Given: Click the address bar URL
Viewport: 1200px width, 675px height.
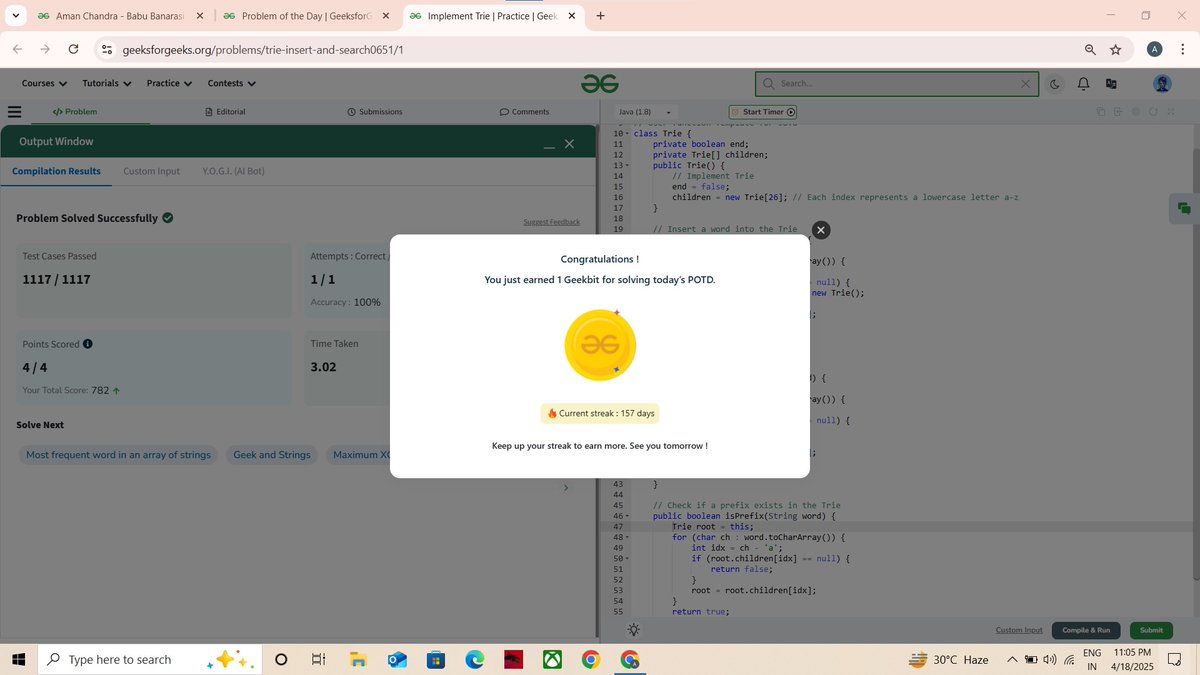Looking at the screenshot, I should tap(263, 49).
